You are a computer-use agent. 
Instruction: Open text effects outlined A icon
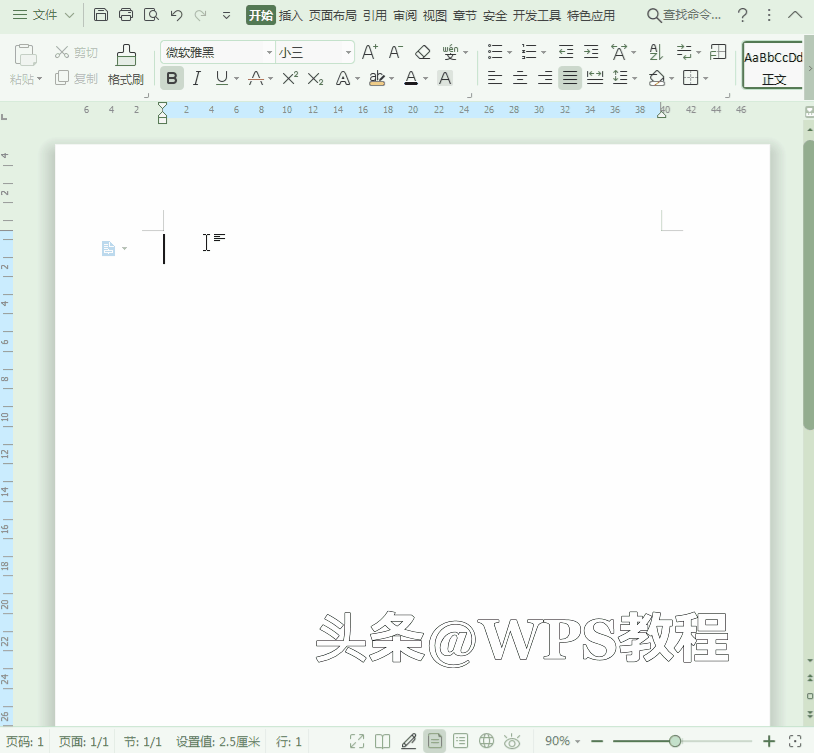(x=343, y=78)
